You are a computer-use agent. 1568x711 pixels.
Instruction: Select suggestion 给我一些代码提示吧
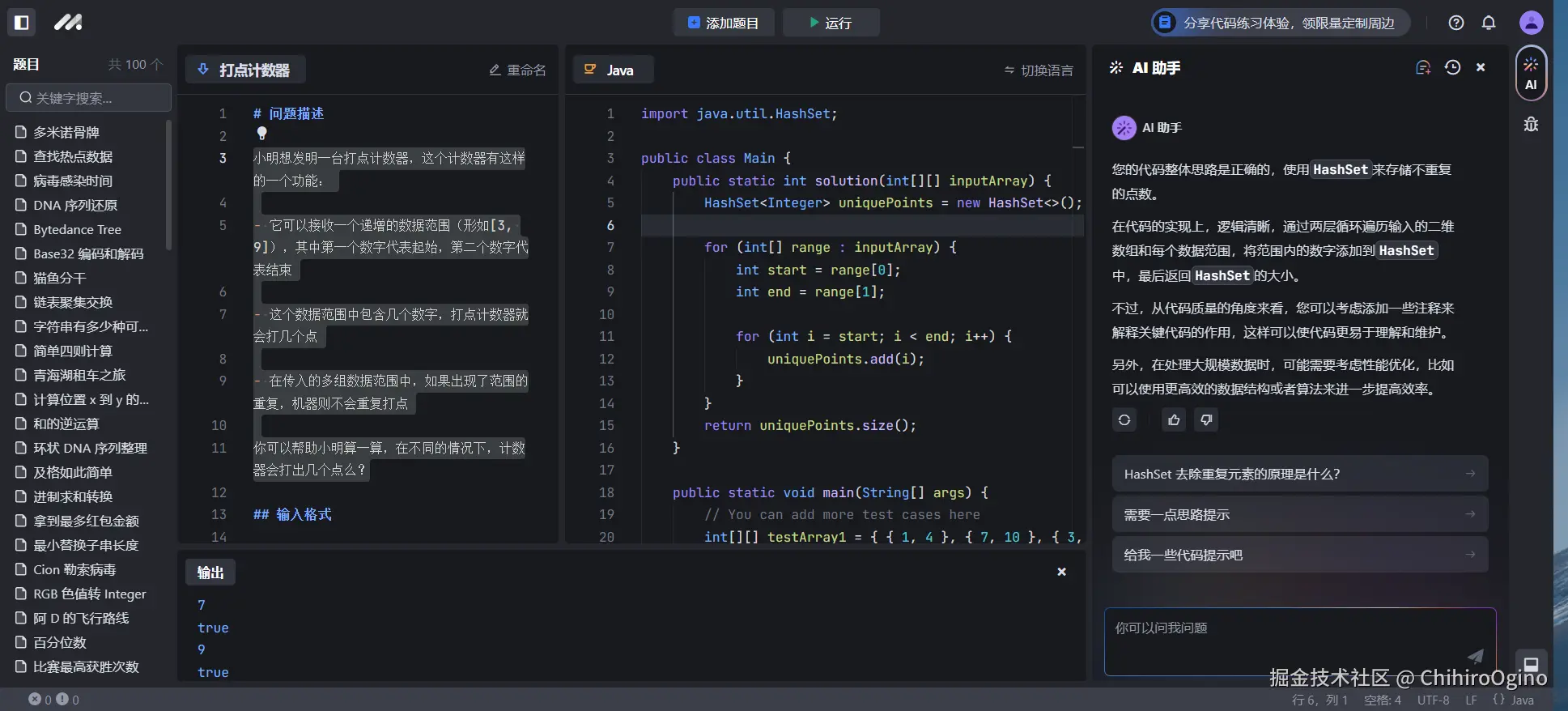point(1300,555)
